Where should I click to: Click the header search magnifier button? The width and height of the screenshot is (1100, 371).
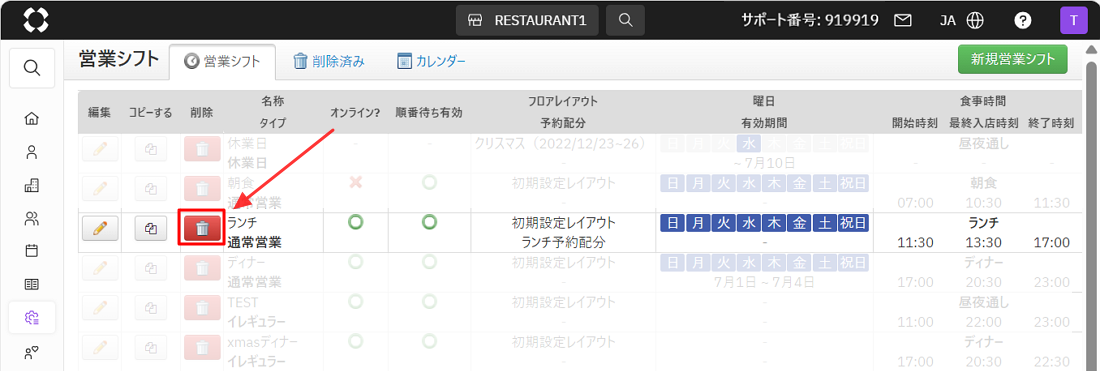[x=626, y=20]
